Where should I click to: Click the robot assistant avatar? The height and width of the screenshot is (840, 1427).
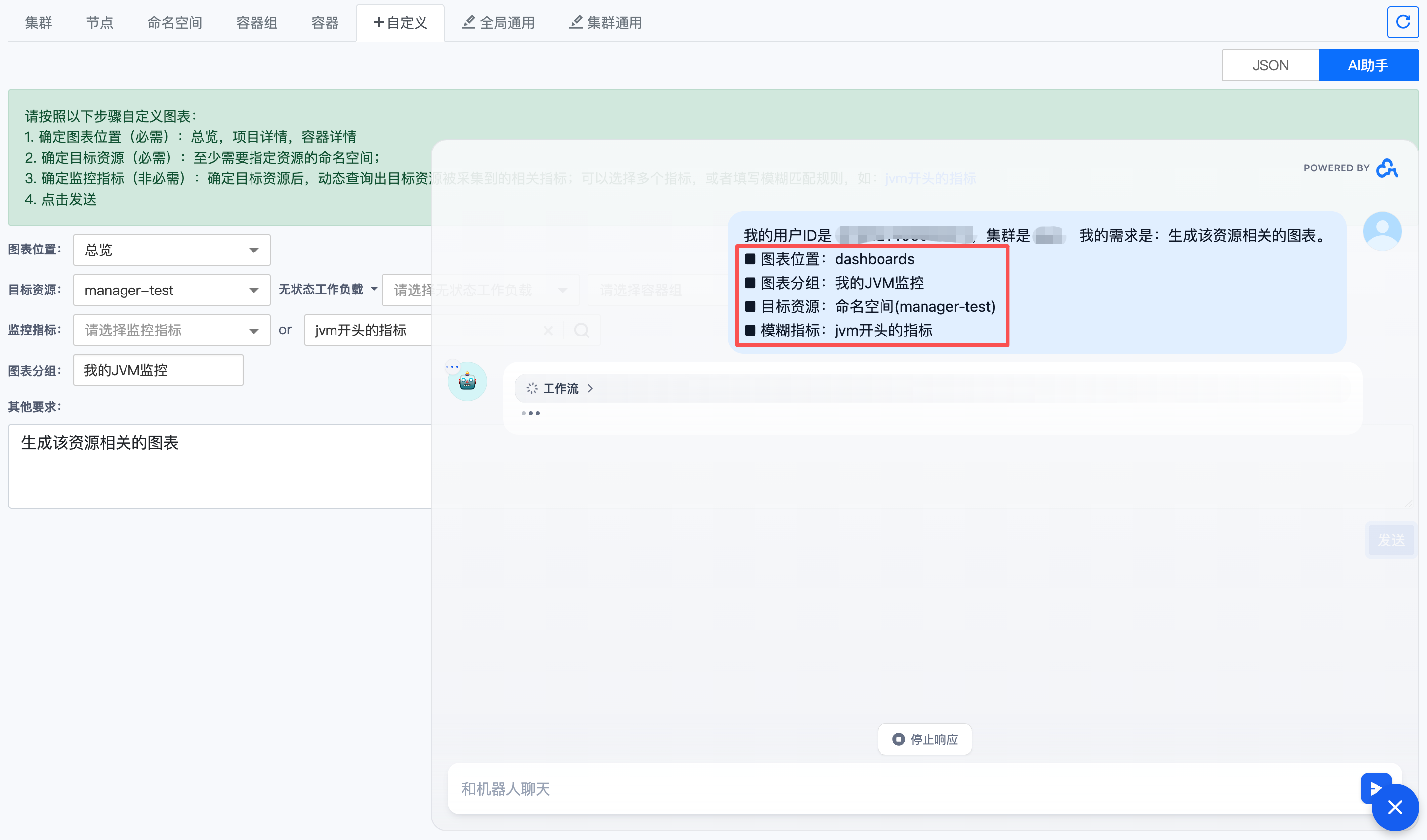tap(467, 382)
